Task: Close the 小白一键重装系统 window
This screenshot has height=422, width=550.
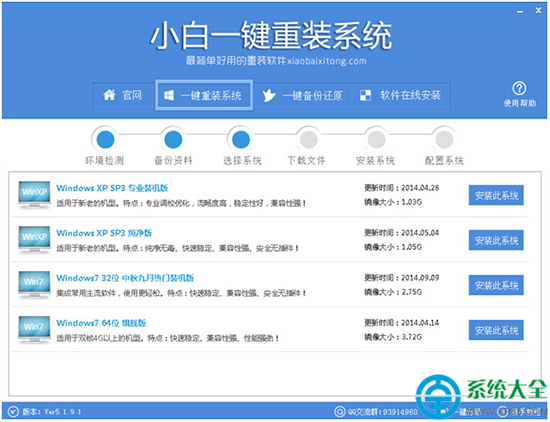Action: (538, 11)
